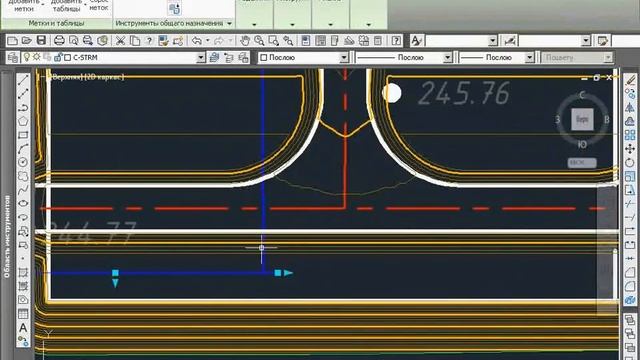Select the Line draw tool
This screenshot has width=640, height=360.
(x=23, y=80)
